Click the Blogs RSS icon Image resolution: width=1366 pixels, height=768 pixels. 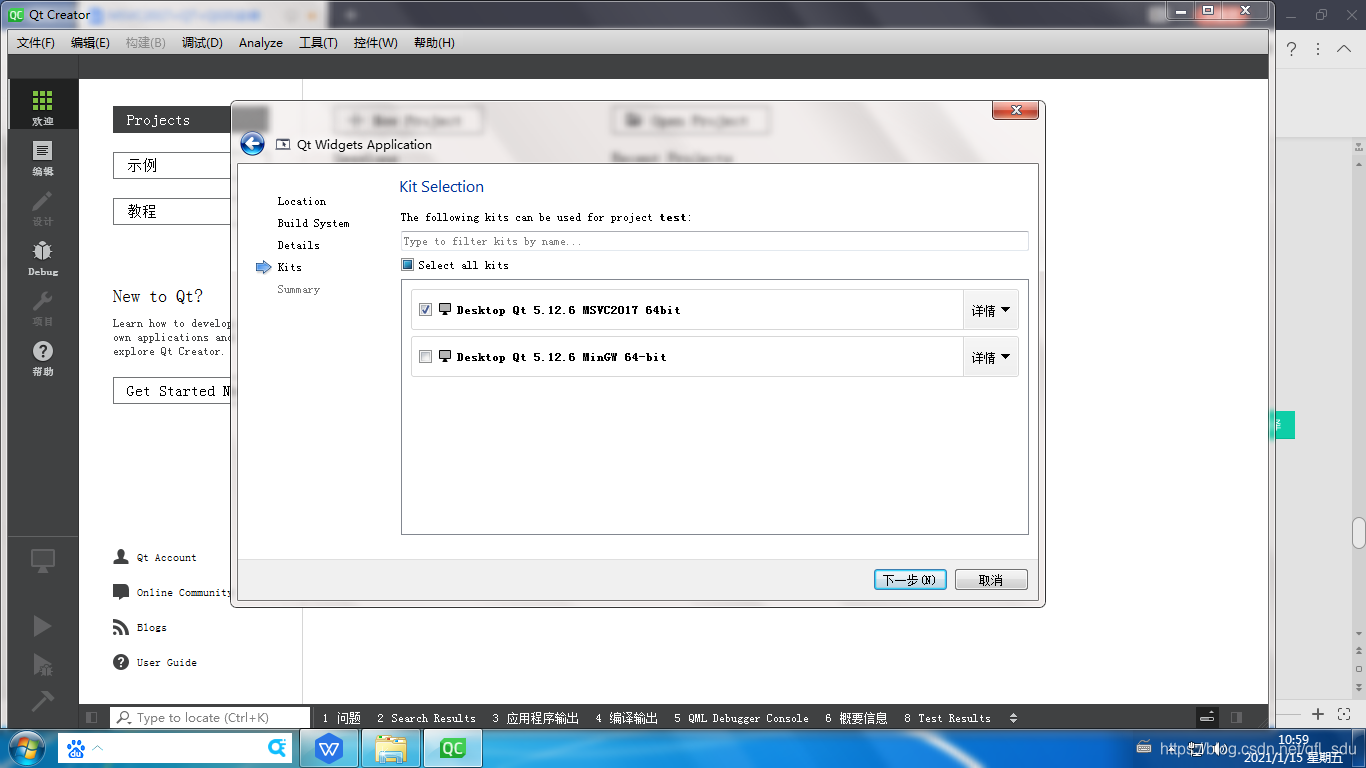click(x=121, y=627)
